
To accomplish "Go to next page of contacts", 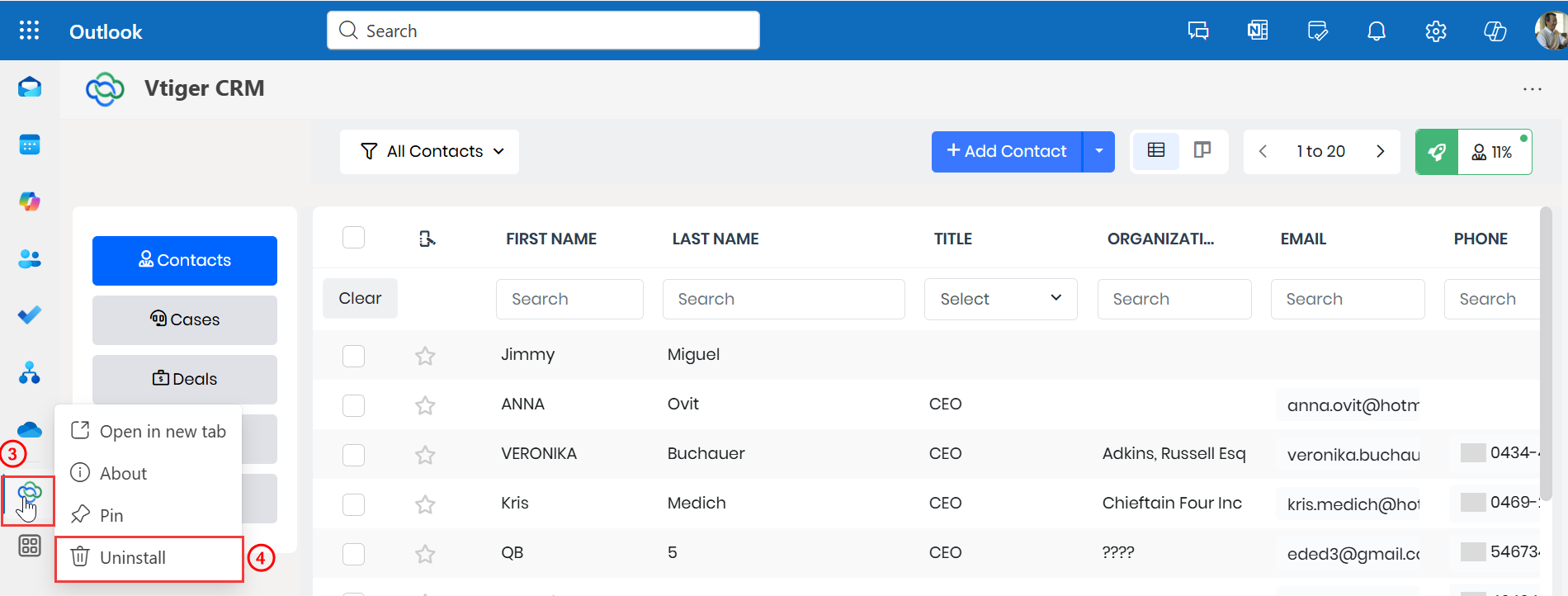I will click(1380, 151).
